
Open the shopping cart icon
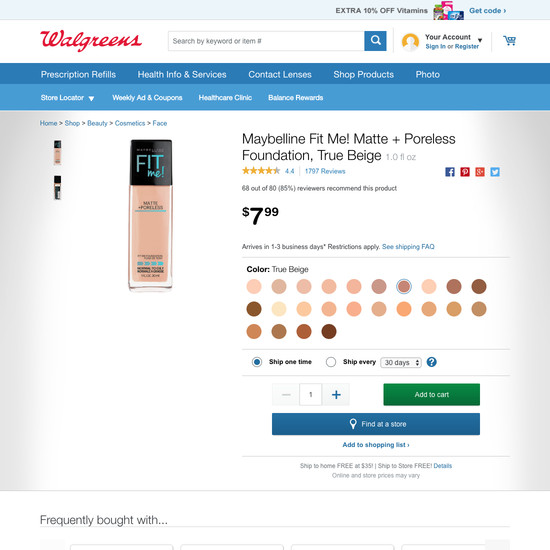pyautogui.click(x=509, y=41)
